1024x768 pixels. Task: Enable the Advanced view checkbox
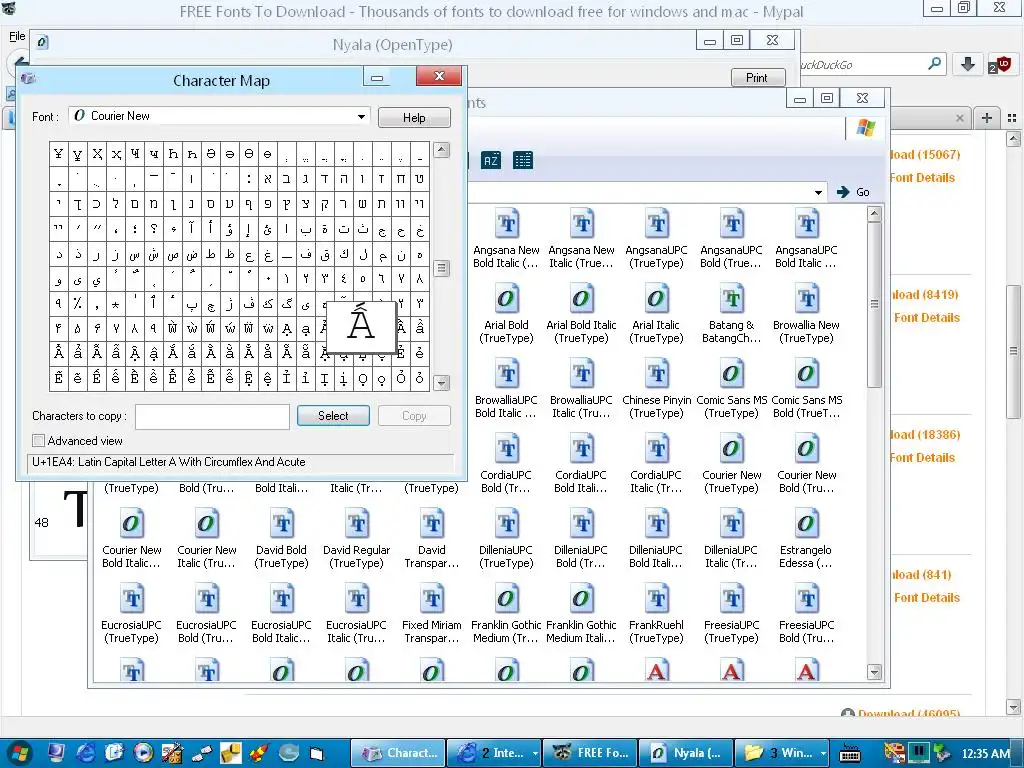coord(39,441)
